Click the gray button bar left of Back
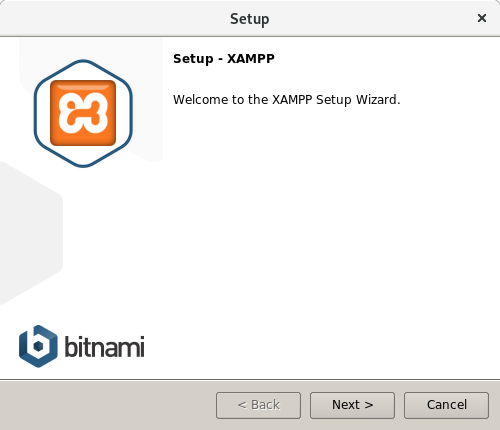 107,405
